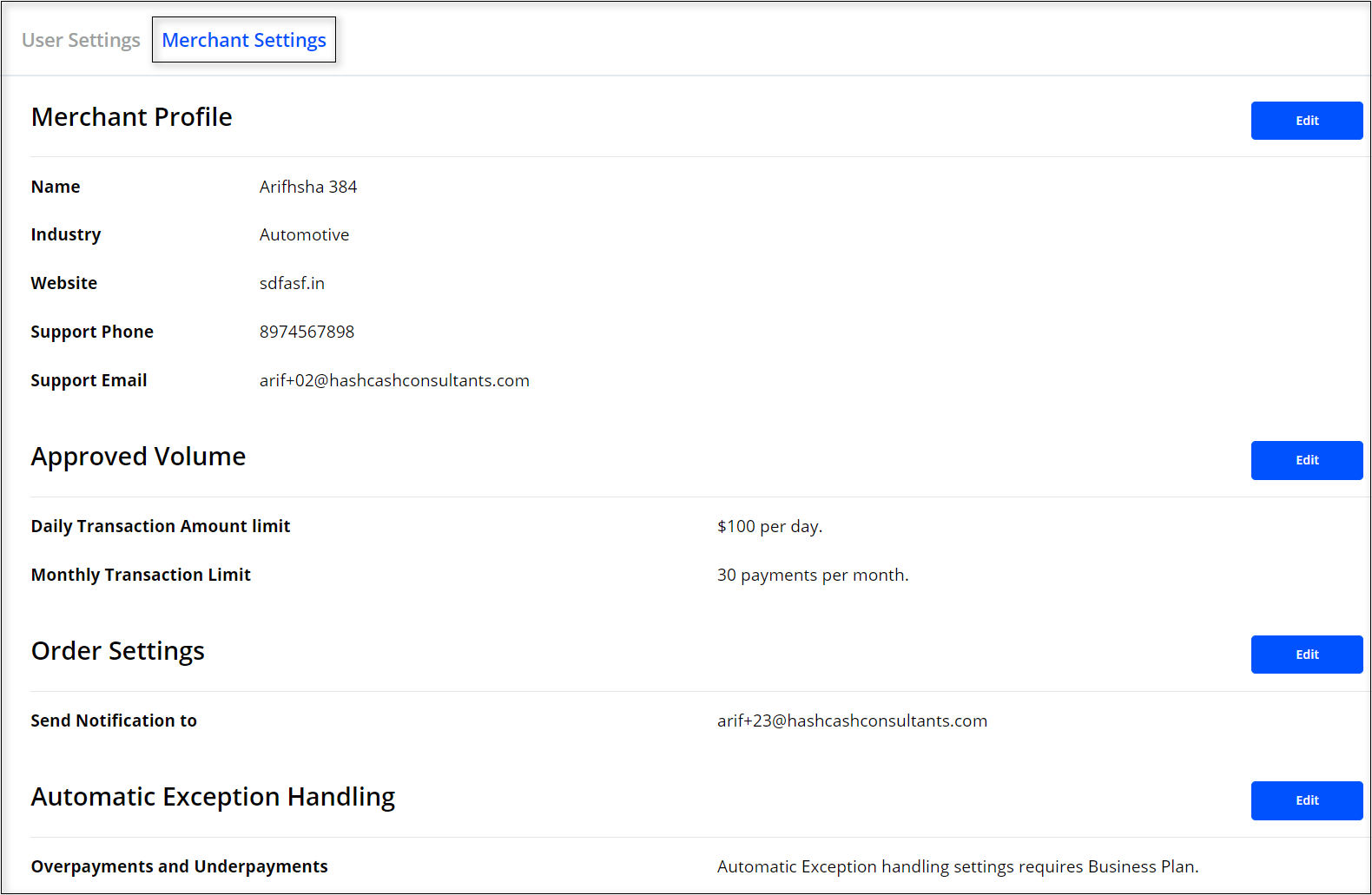Screen dimensions: 1372x895
Task: Click the Daily Transaction Amount limit label
Action: [x=161, y=527]
